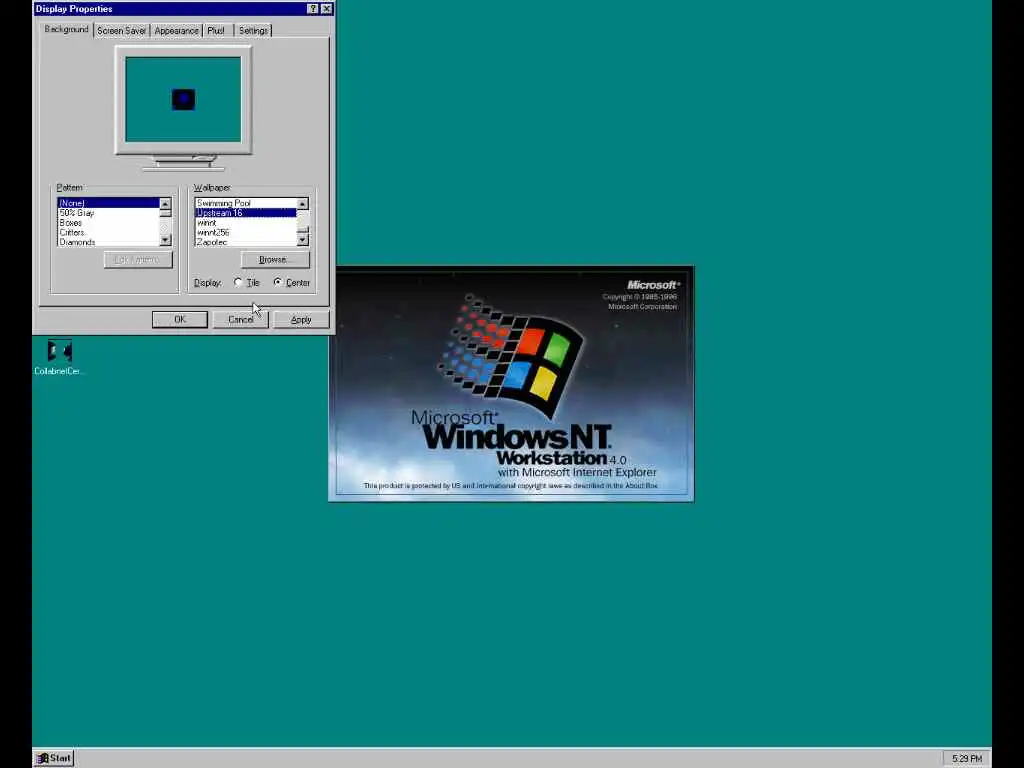Choose the winnt256 wallpaper
Image resolution: width=1024 pixels, height=768 pixels.
(246, 232)
